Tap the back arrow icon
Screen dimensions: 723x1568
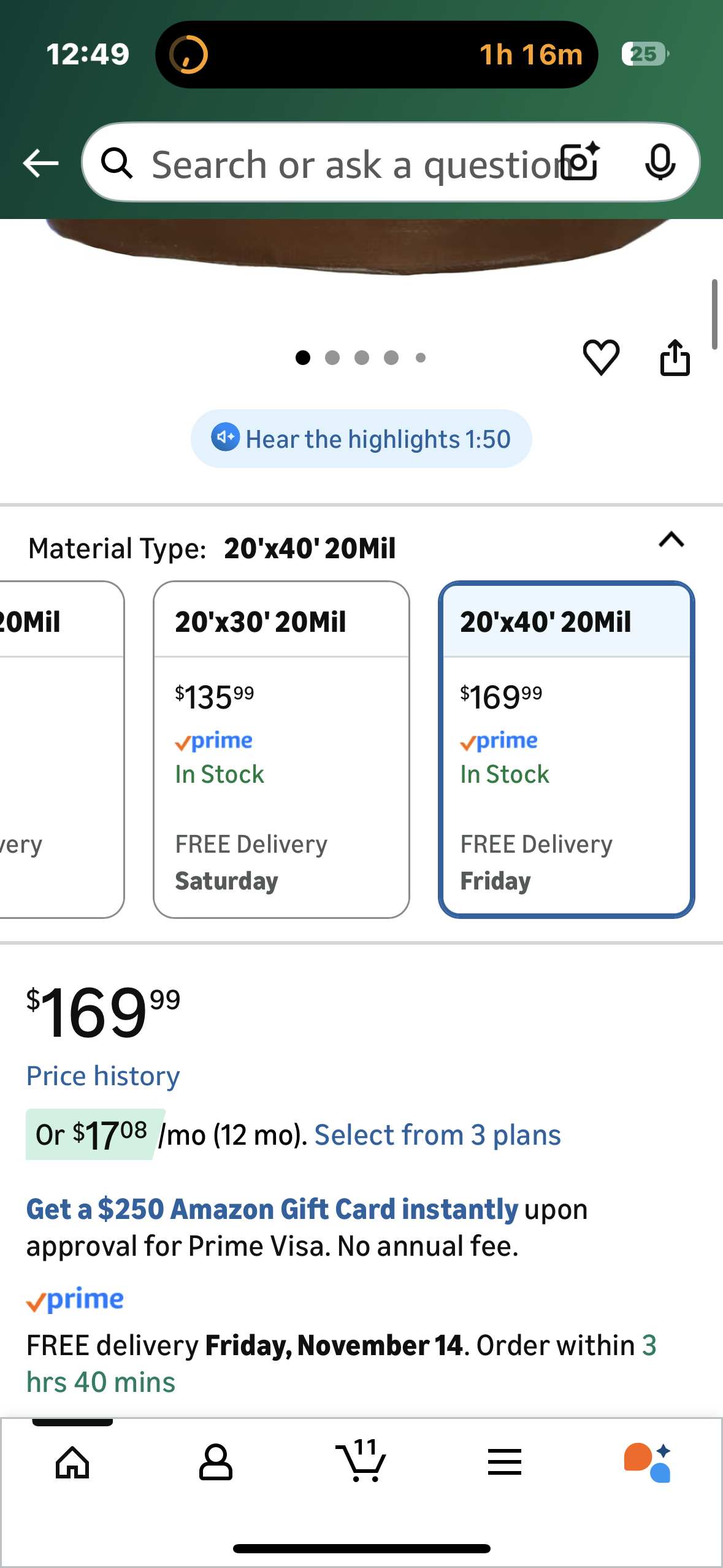pyautogui.click(x=40, y=163)
